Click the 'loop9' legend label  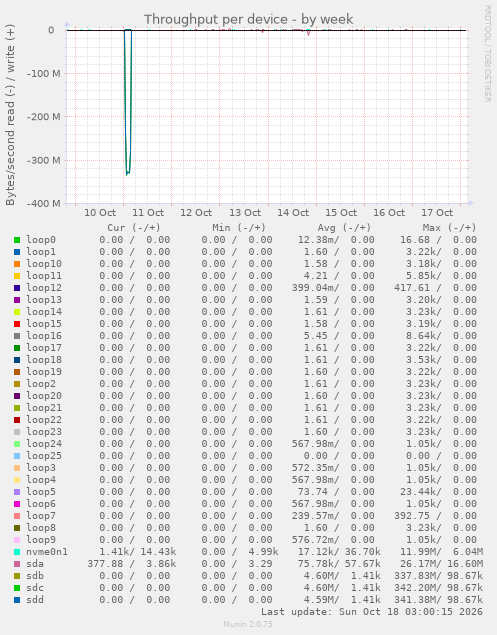coord(41,540)
